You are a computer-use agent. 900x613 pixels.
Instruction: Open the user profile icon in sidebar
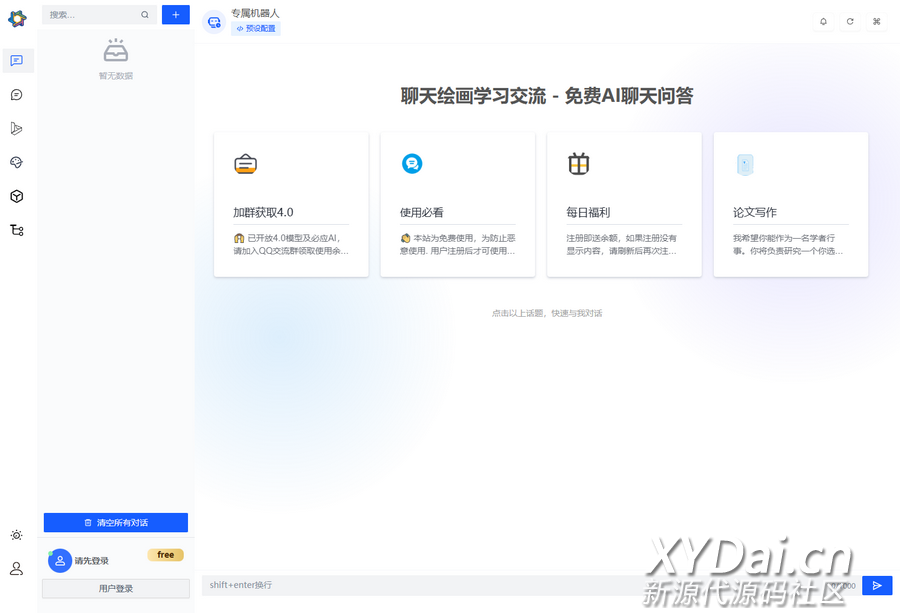pyautogui.click(x=17, y=568)
